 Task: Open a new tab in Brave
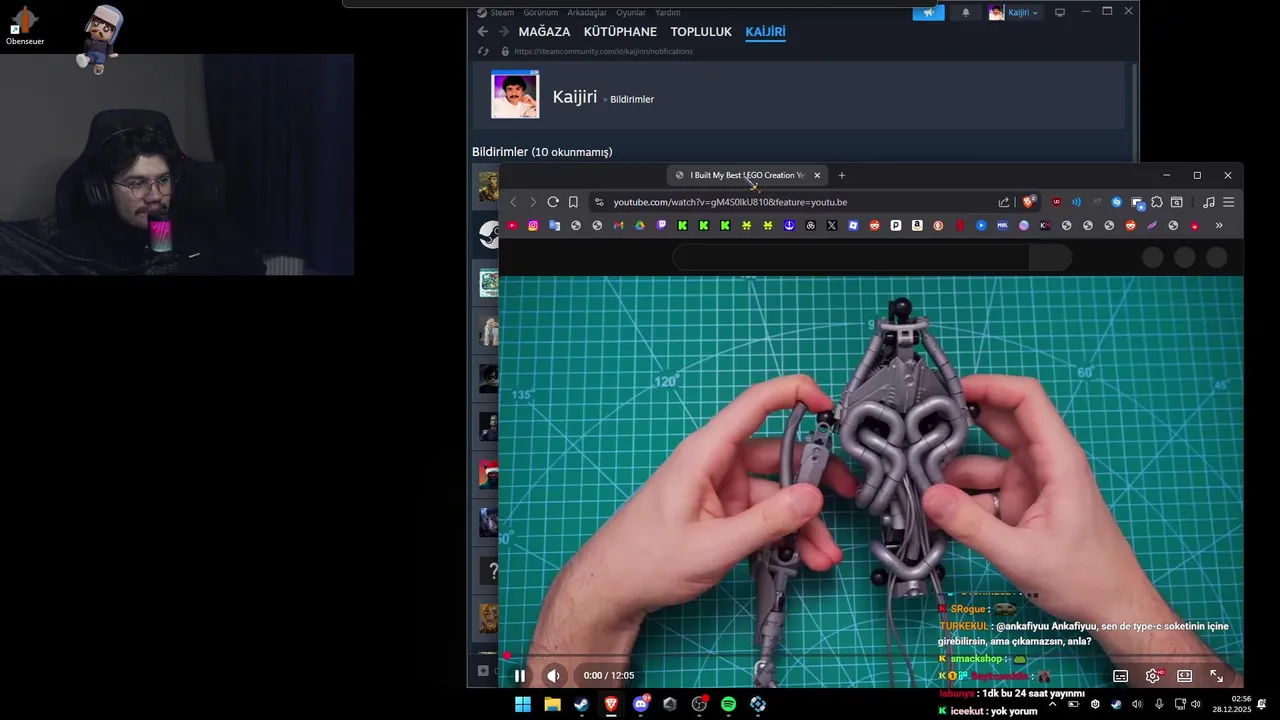coord(842,175)
